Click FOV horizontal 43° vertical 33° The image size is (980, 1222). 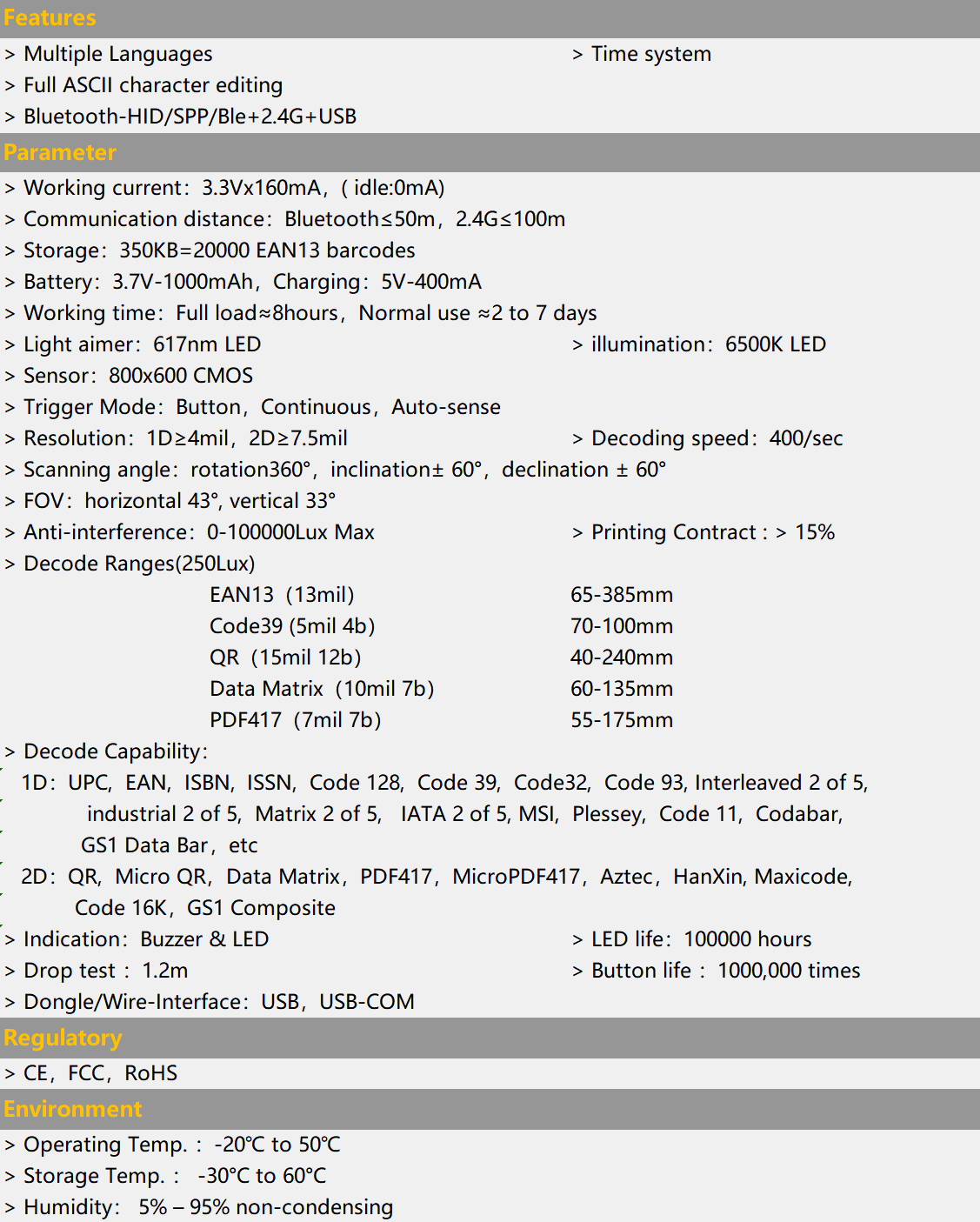tap(170, 501)
